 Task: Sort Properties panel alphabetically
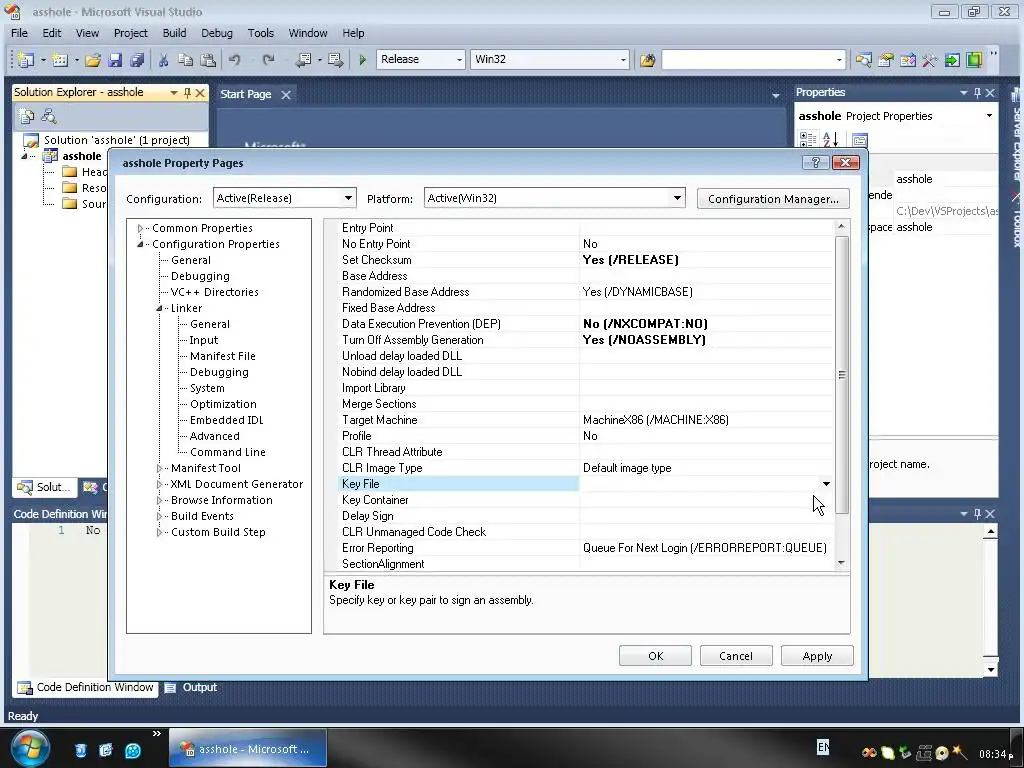(830, 139)
